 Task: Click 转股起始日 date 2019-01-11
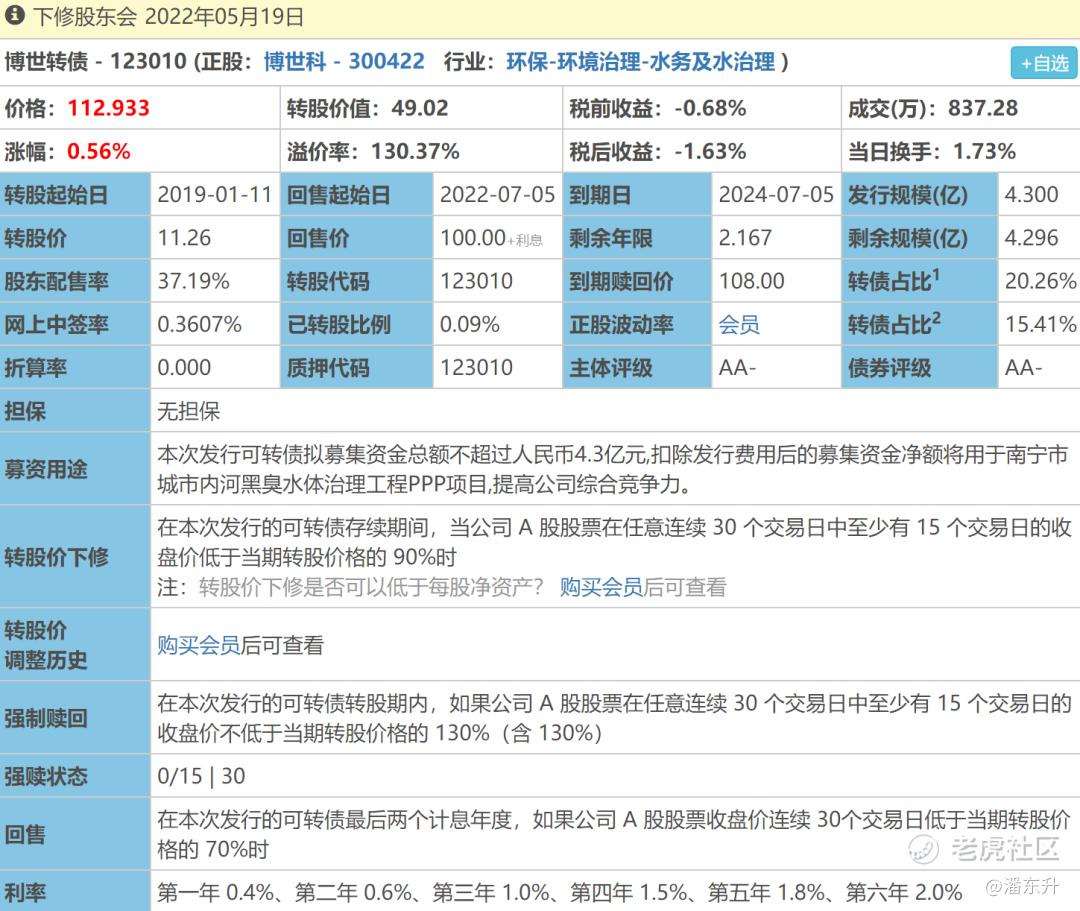click(x=215, y=194)
